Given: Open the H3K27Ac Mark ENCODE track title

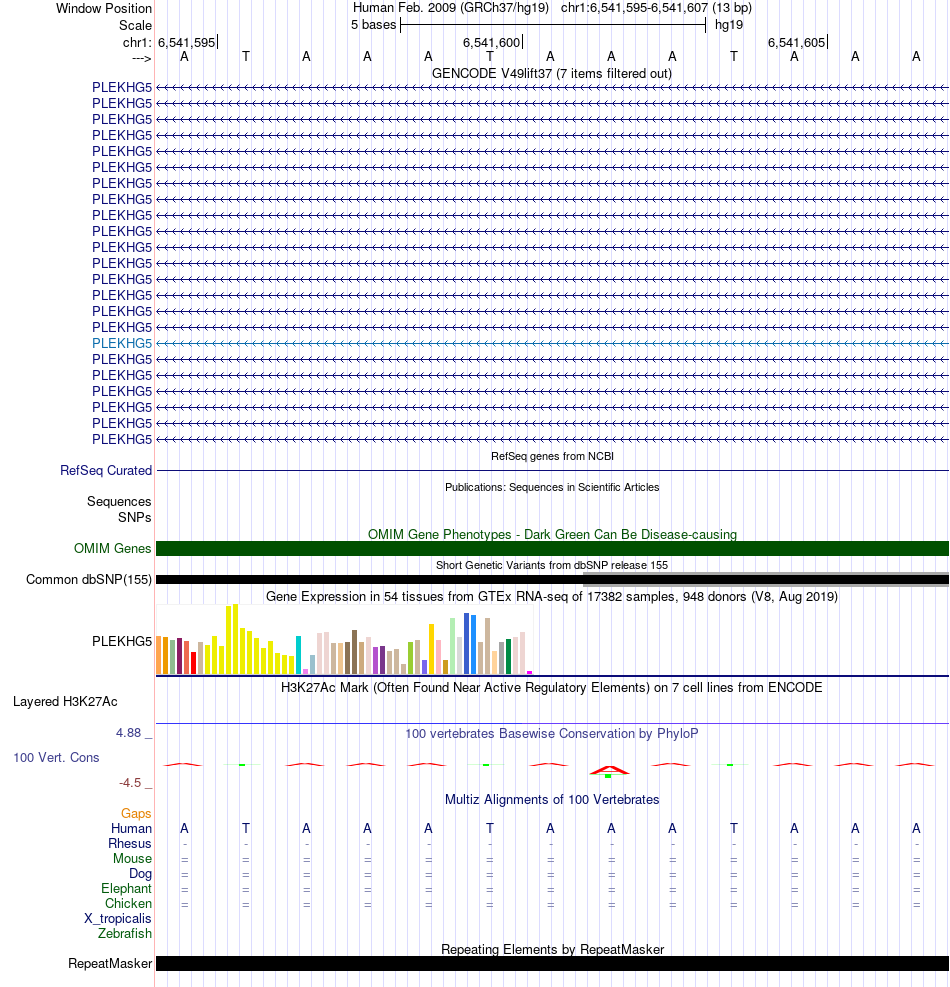Looking at the screenshot, I should tap(551, 687).
